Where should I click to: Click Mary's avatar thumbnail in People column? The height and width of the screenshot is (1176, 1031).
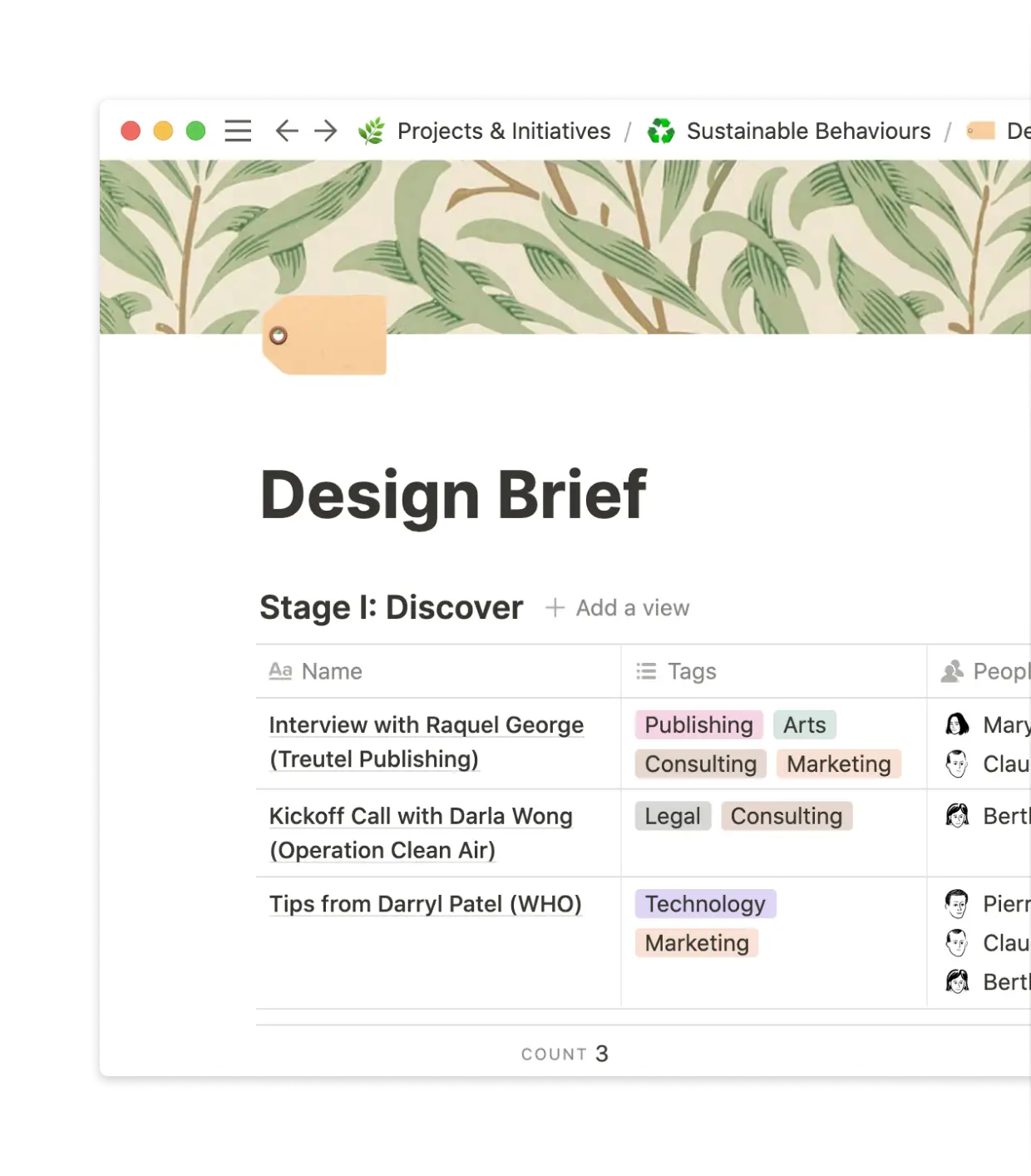pyautogui.click(x=957, y=725)
